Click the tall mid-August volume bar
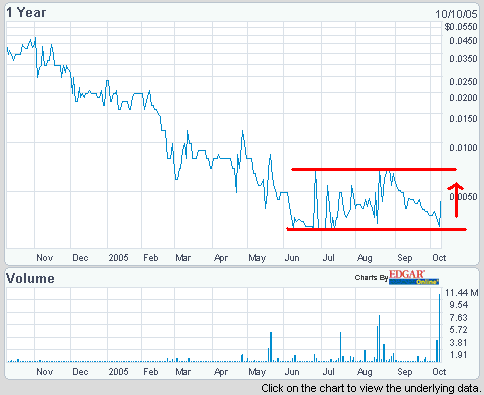The image size is (484, 395). point(380,338)
